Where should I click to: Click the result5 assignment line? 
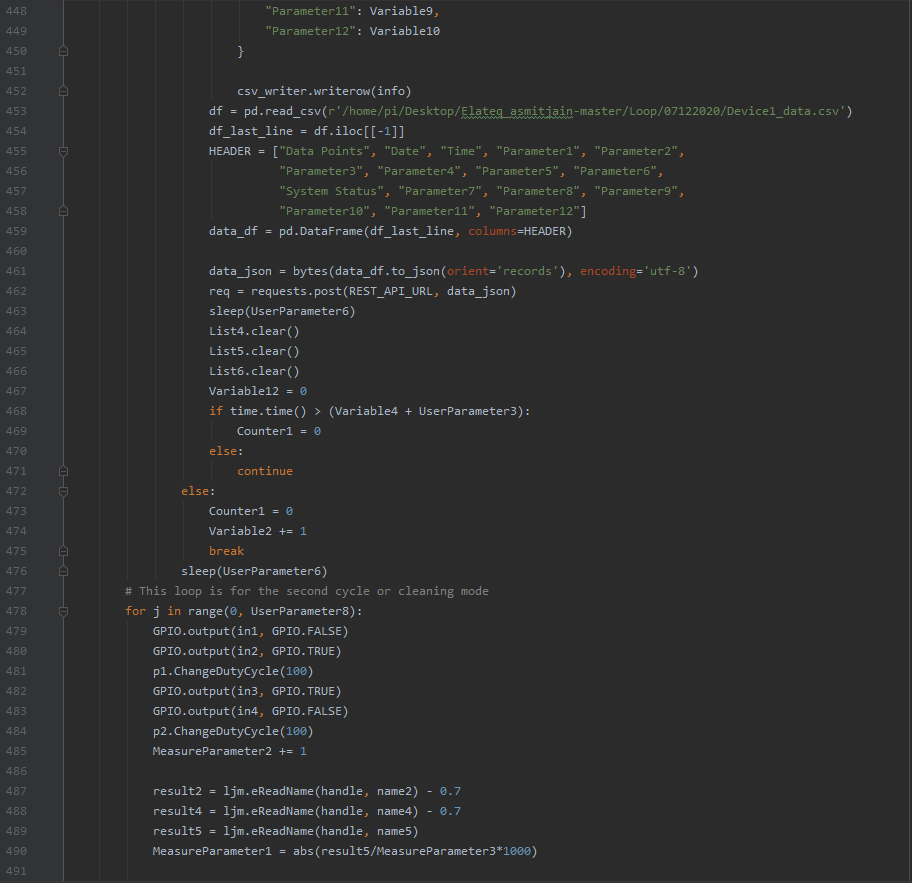286,831
